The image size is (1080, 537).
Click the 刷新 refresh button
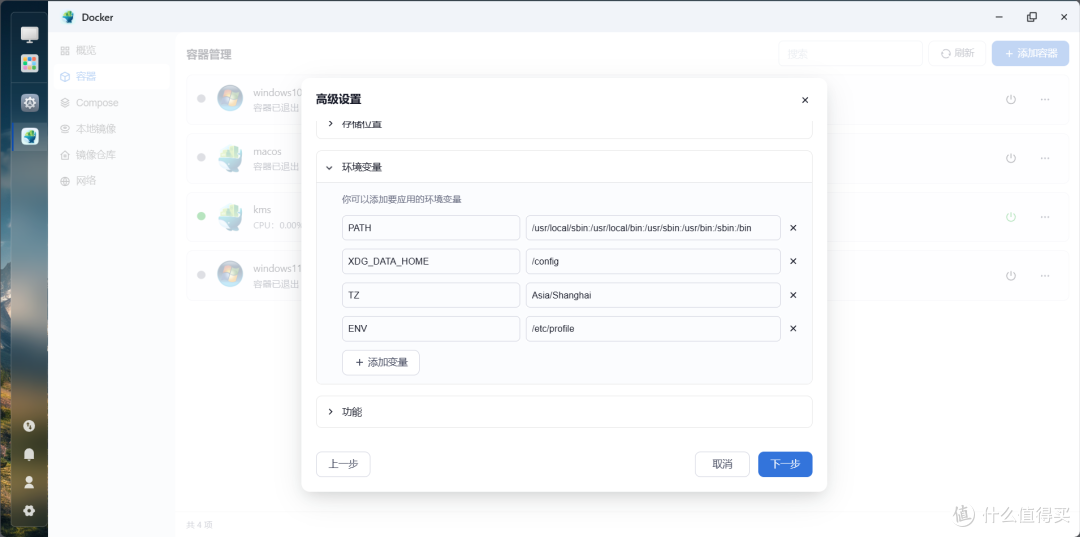[957, 53]
